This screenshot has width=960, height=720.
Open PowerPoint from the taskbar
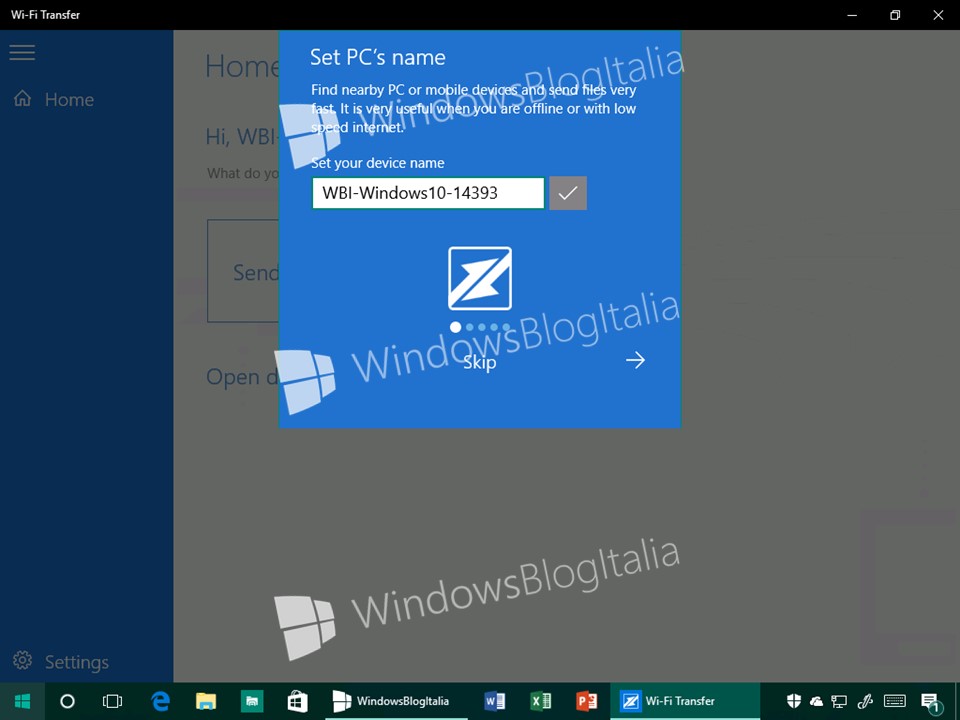click(587, 701)
